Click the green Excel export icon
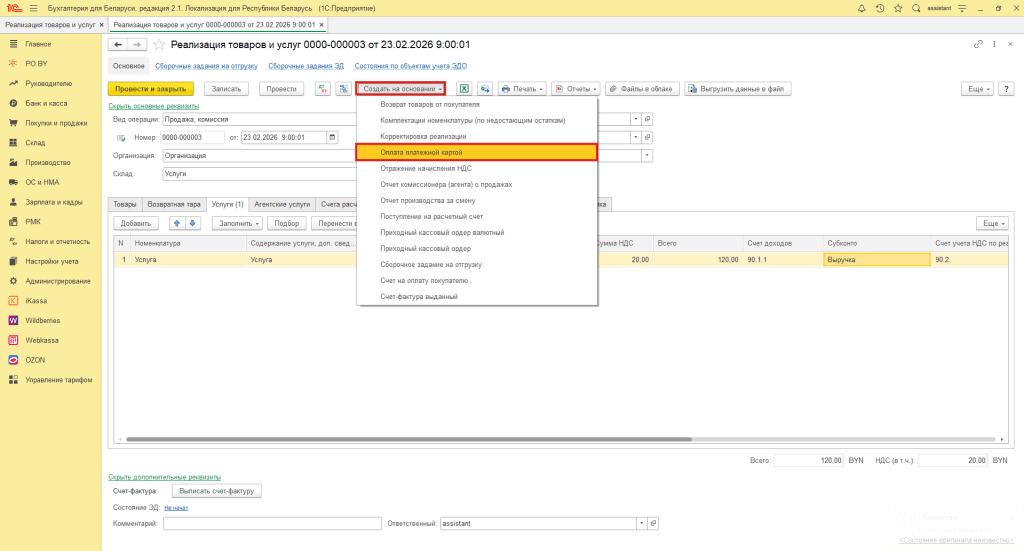Image resolution: width=1024 pixels, height=551 pixels. pyautogui.click(x=464, y=89)
